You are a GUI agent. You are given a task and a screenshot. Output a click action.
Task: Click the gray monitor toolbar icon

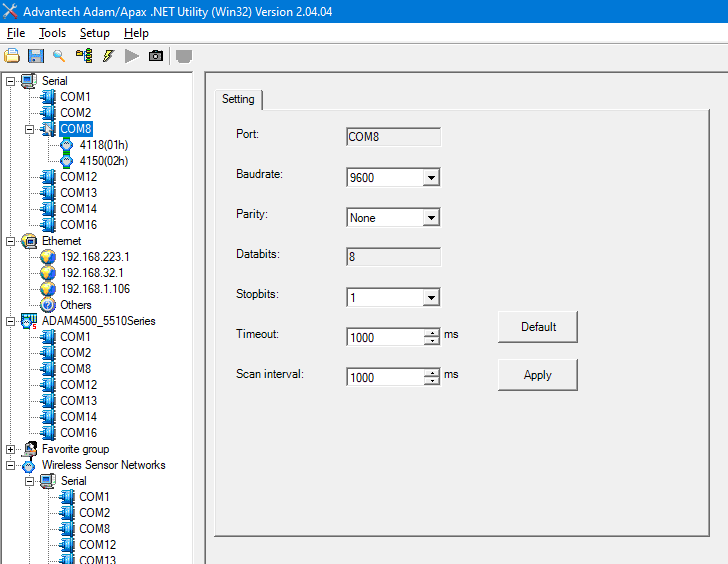[184, 56]
